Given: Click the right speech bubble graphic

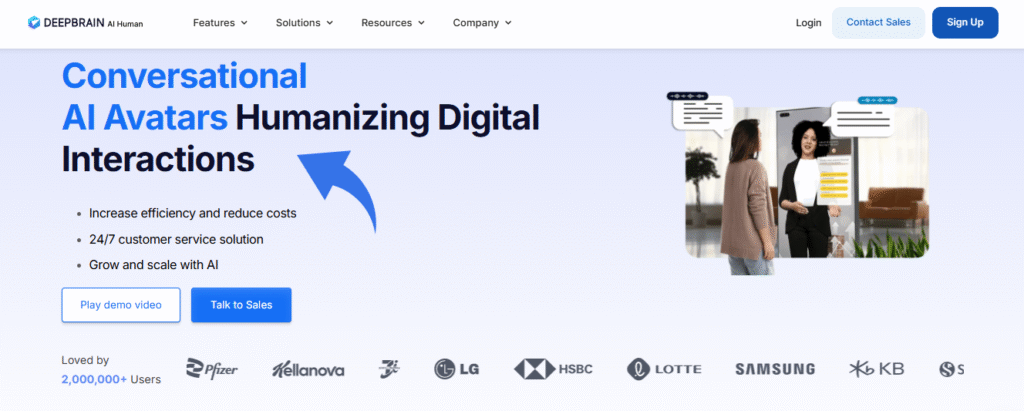Looking at the screenshot, I should pos(859,117).
